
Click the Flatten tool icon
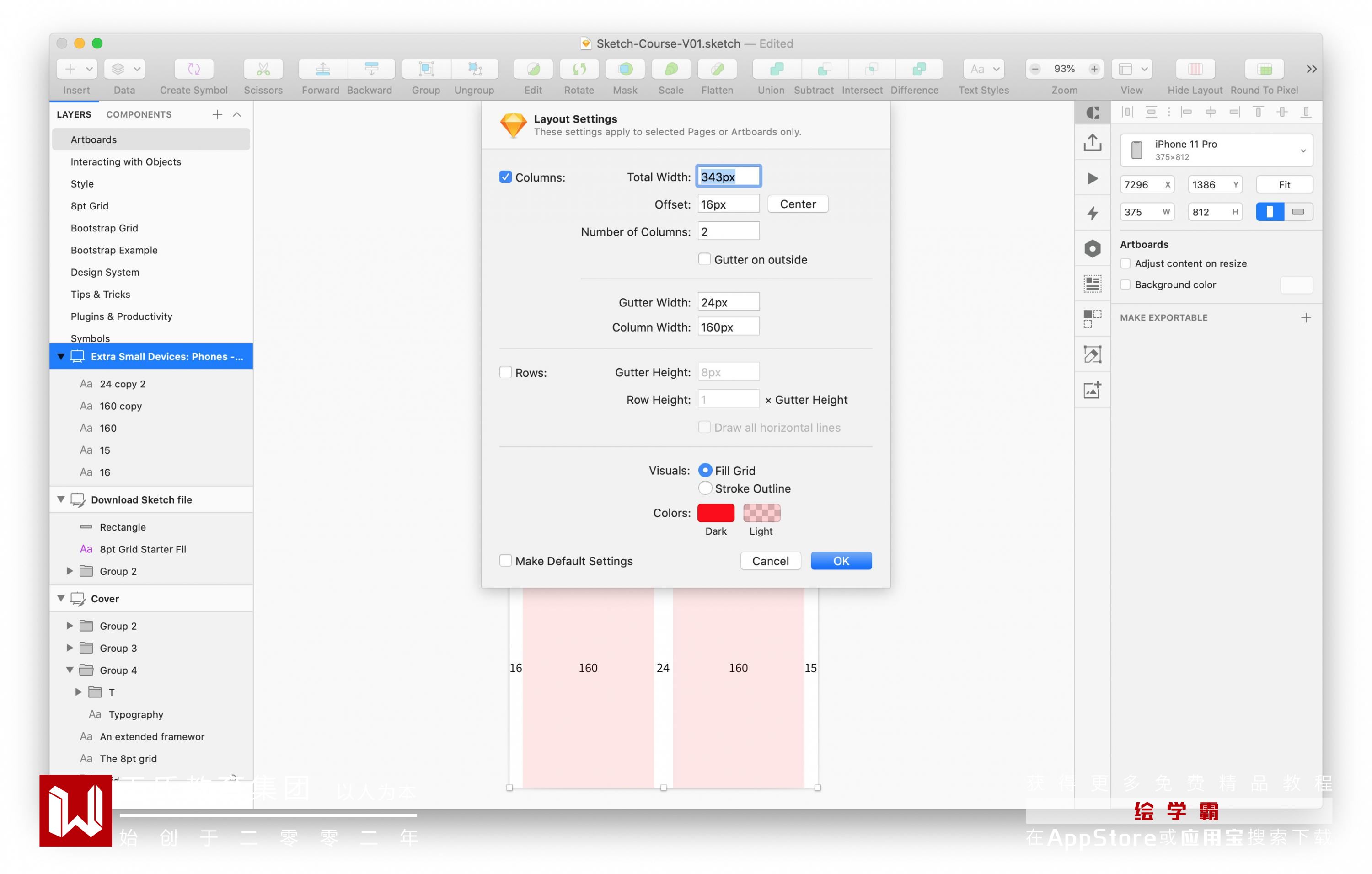[717, 69]
